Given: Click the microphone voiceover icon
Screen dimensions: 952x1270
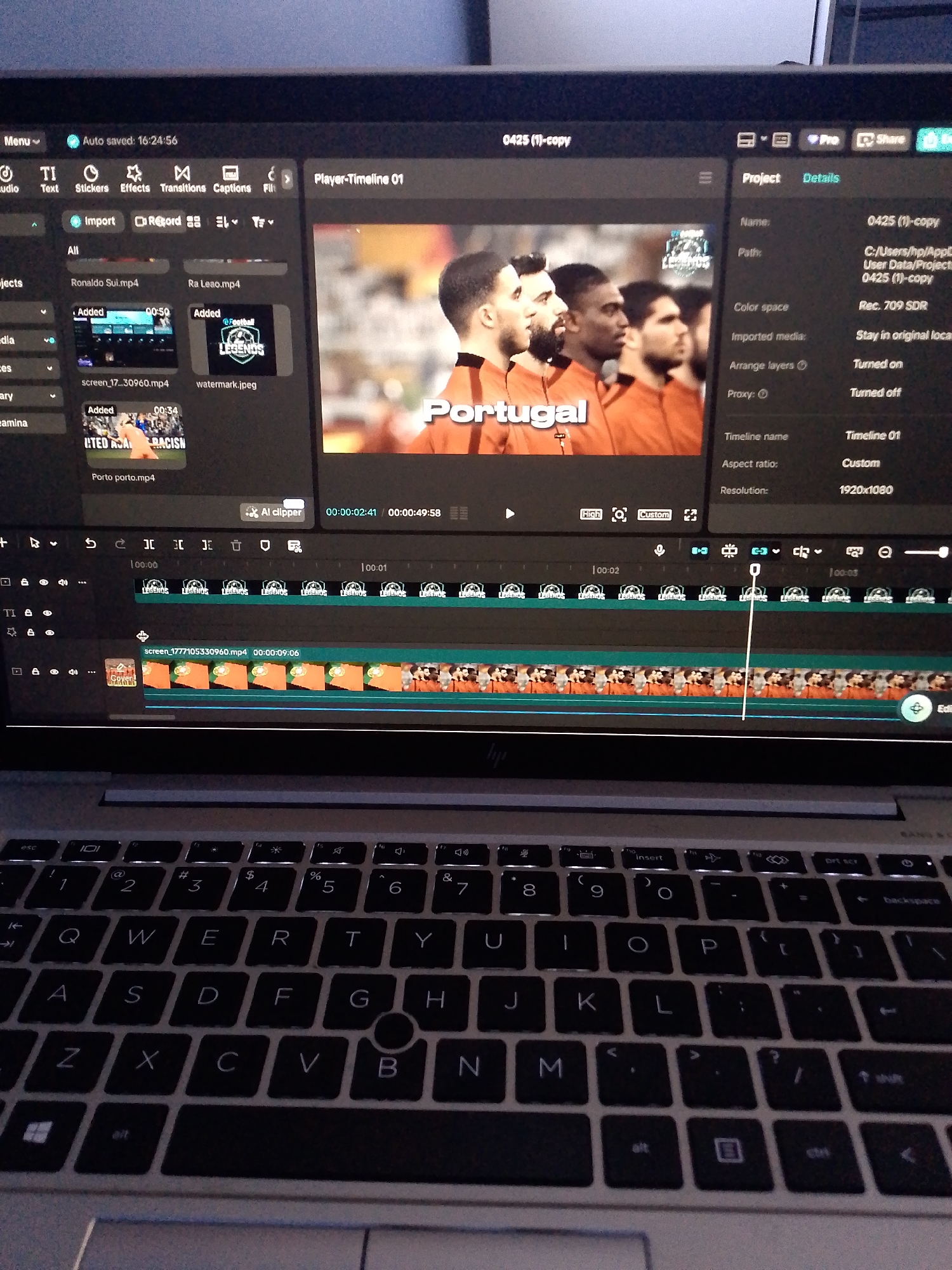Looking at the screenshot, I should pos(659,551).
